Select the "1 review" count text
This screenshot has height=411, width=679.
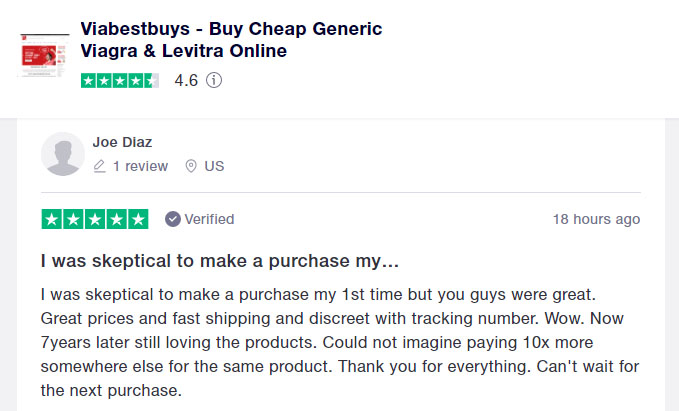pos(140,166)
